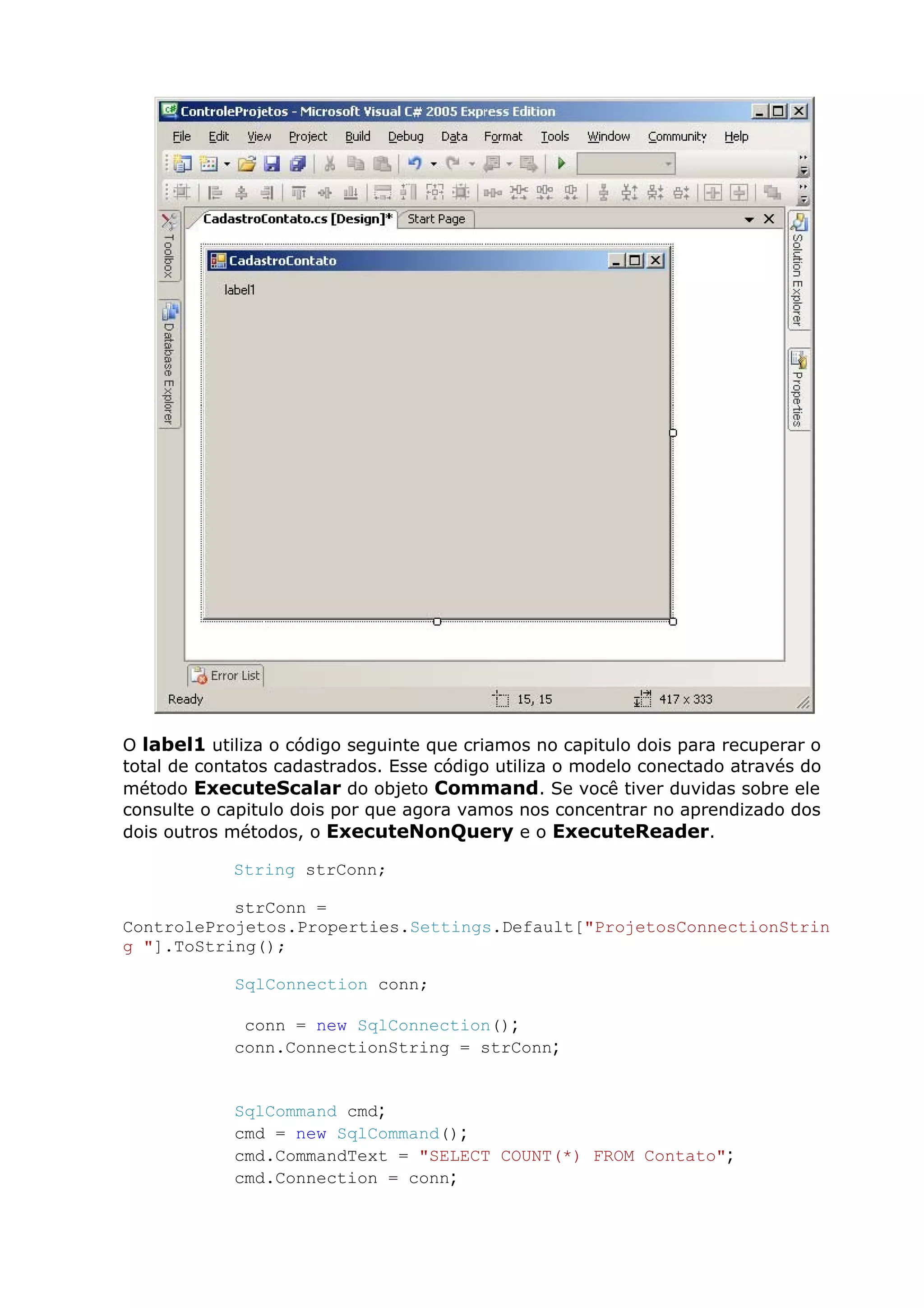Open the Format menu
The image size is (924, 1308).
(x=503, y=137)
